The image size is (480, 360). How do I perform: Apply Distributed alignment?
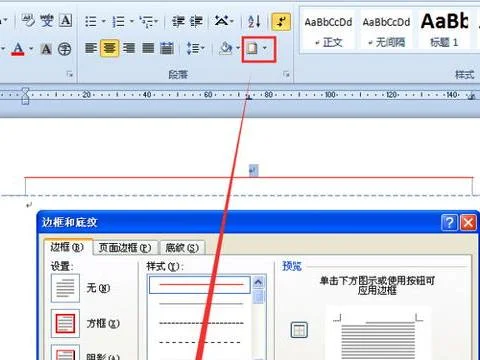[x=167, y=49]
